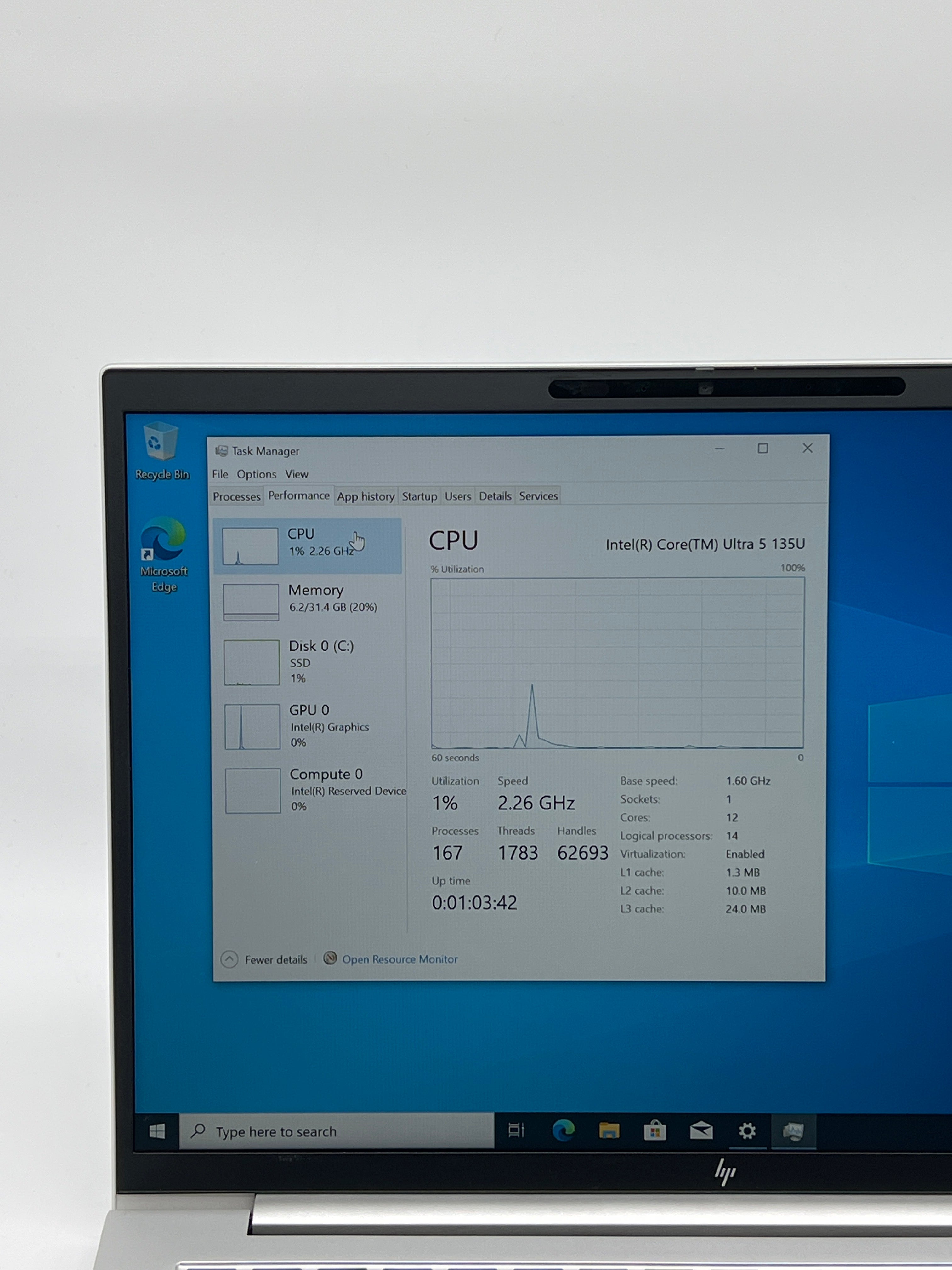Click the threads count '1783'
Viewport: 952px width, 1270px height.
[x=518, y=853]
